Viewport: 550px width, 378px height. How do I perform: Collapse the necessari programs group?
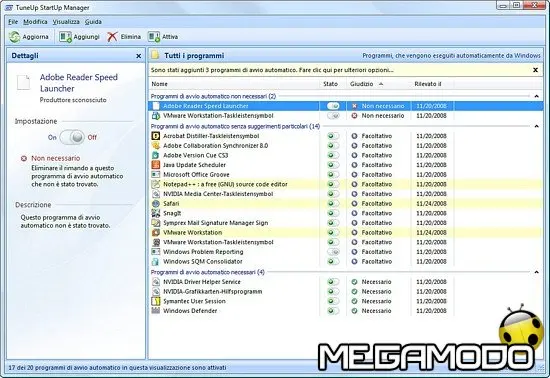point(536,272)
